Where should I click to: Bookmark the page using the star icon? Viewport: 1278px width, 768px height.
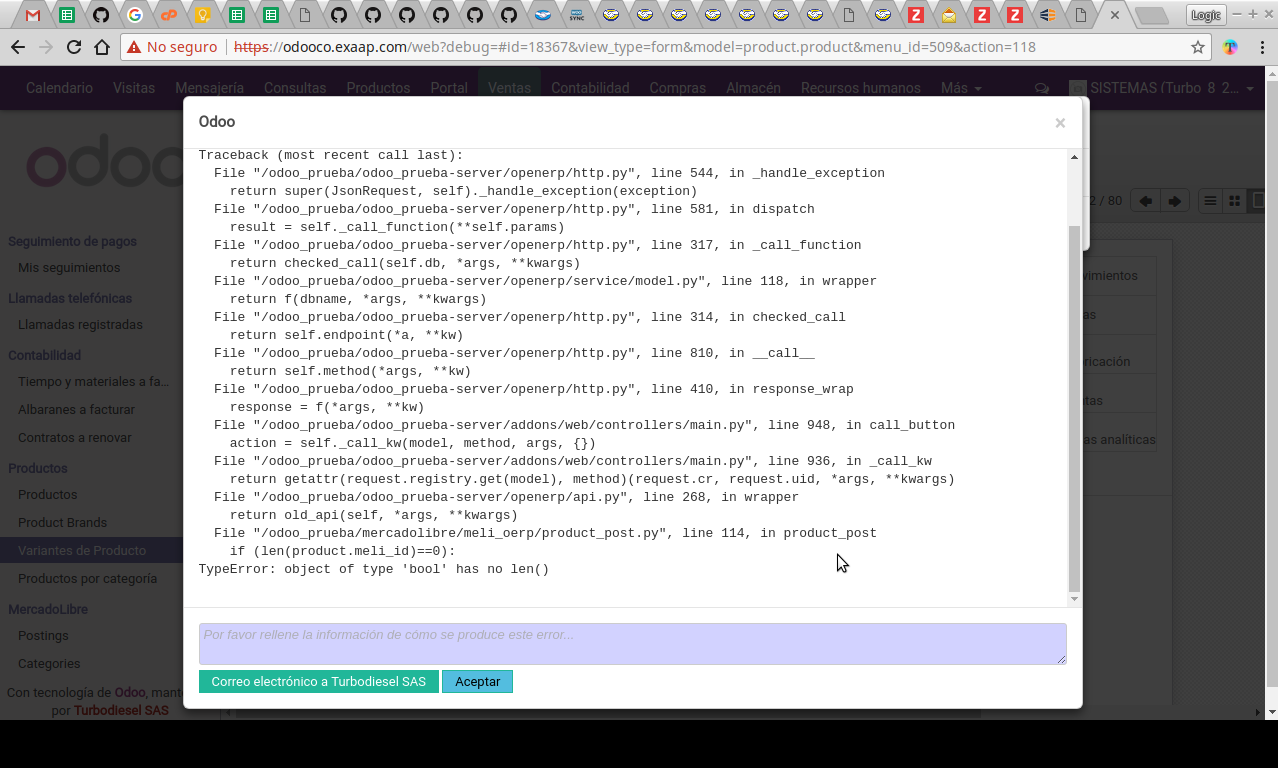1199,46
